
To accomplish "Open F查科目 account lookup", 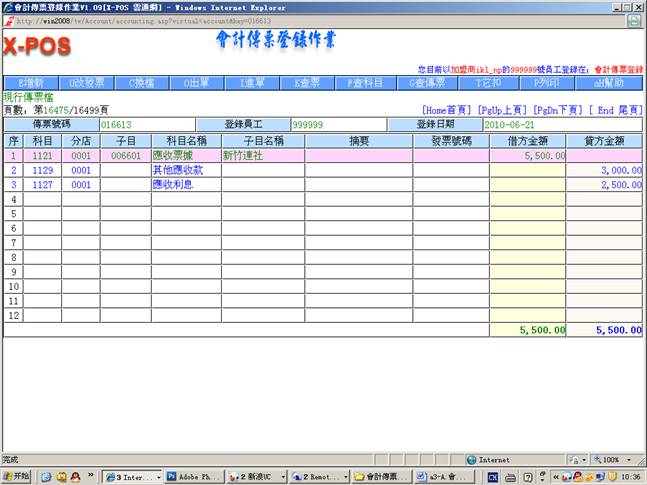I will click(x=363, y=83).
